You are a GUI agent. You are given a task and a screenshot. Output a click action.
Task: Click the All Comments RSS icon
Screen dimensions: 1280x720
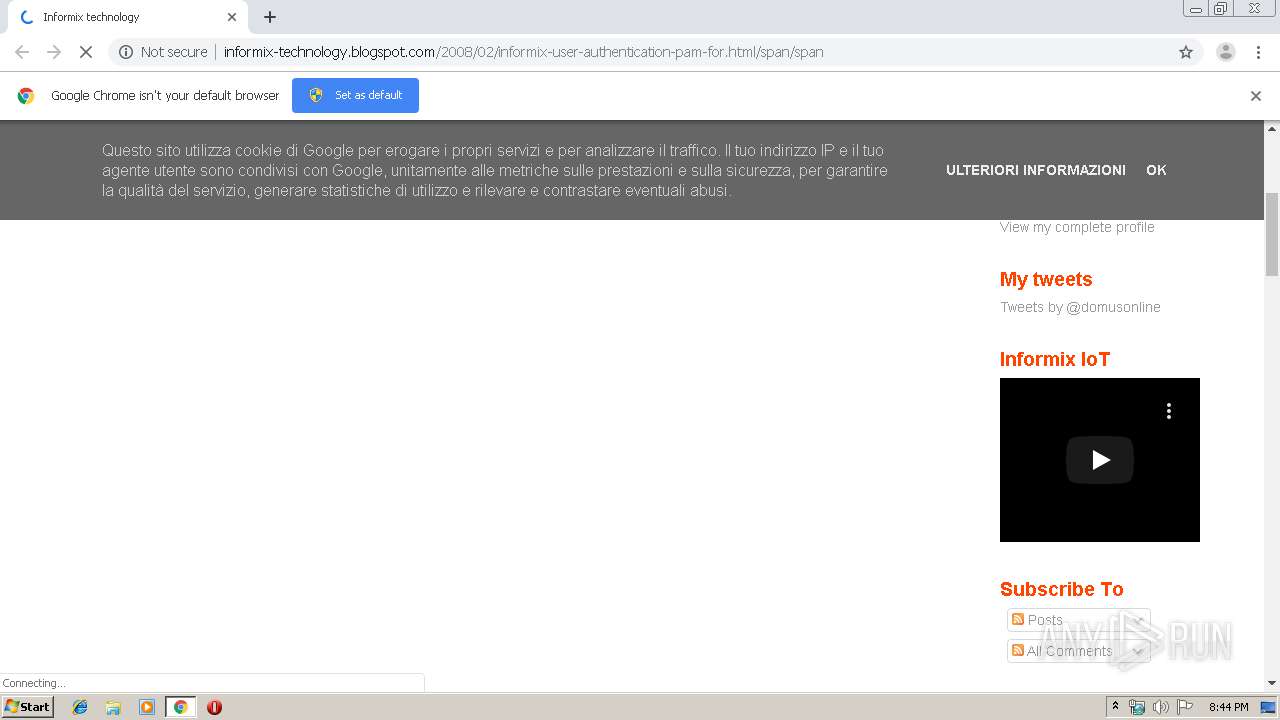[x=1018, y=651]
